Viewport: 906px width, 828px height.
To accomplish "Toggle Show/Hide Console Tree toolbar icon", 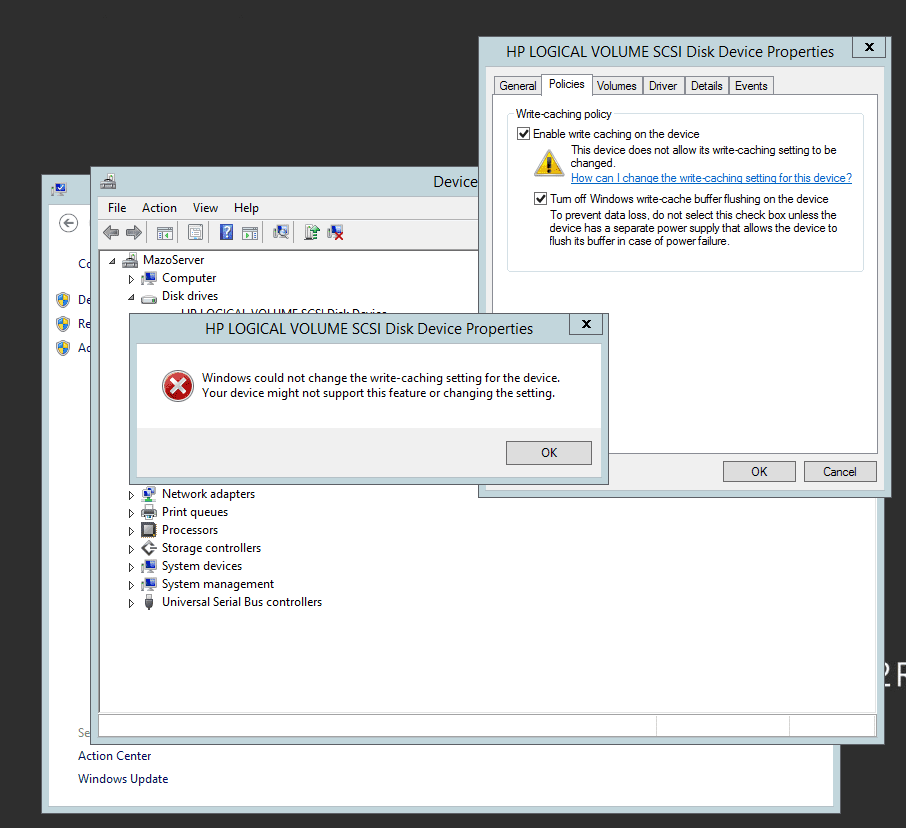I will [165, 233].
